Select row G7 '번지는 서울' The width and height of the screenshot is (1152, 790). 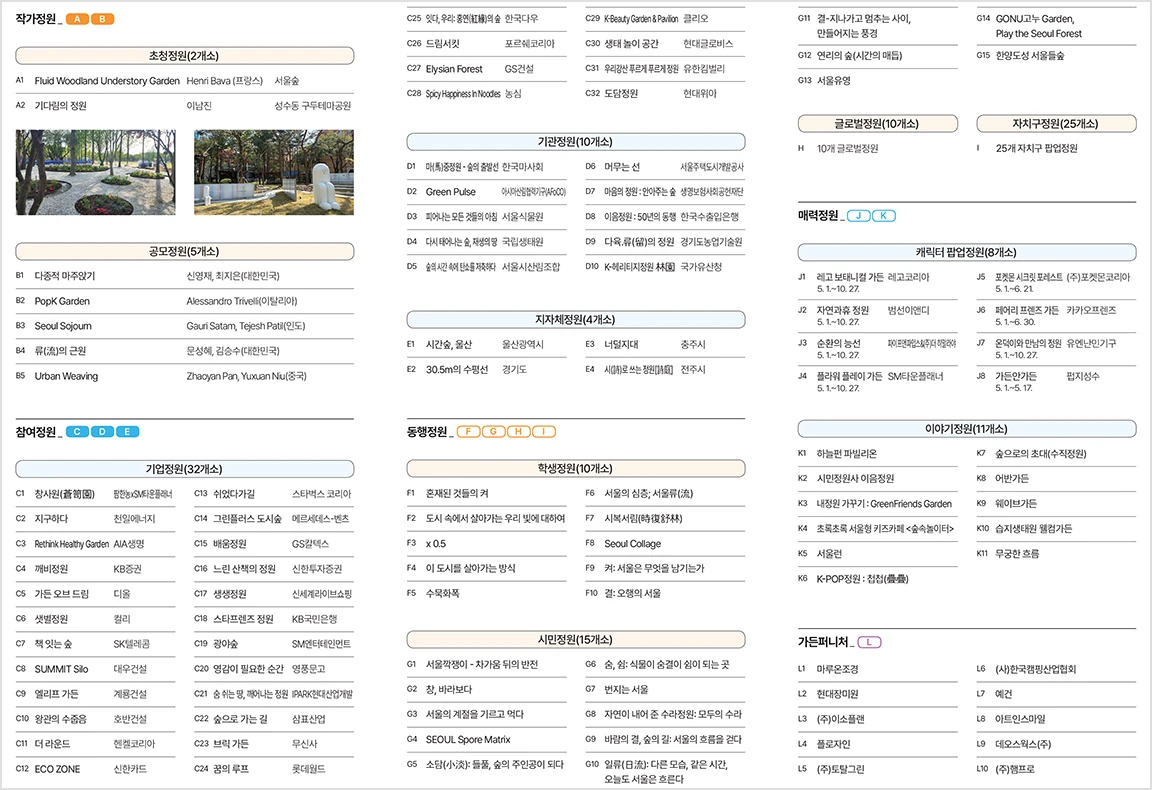point(665,689)
